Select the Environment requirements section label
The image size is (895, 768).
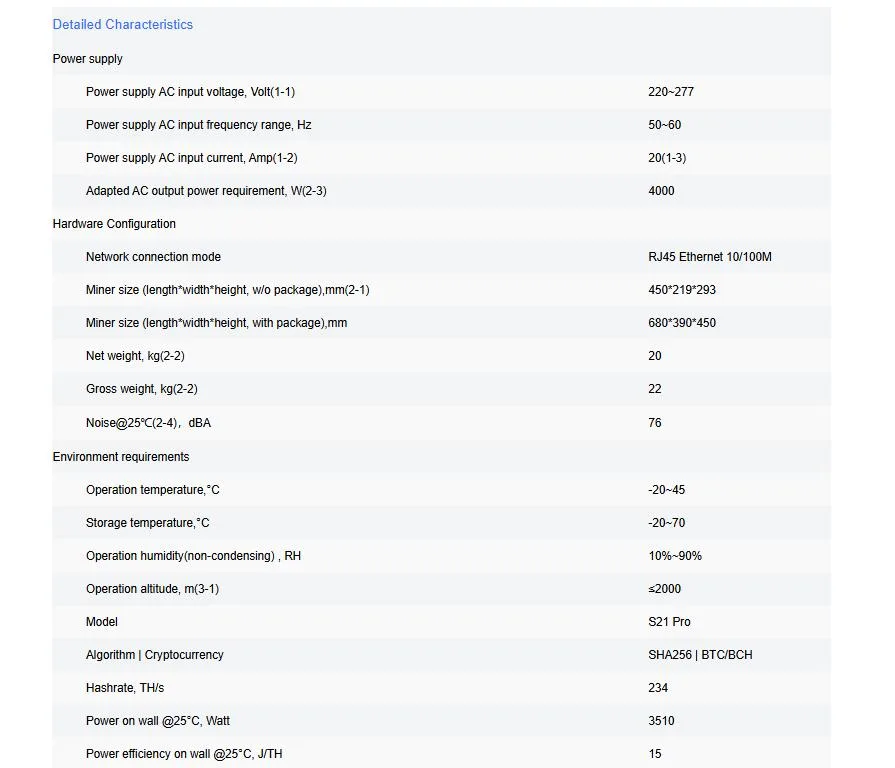(x=121, y=456)
